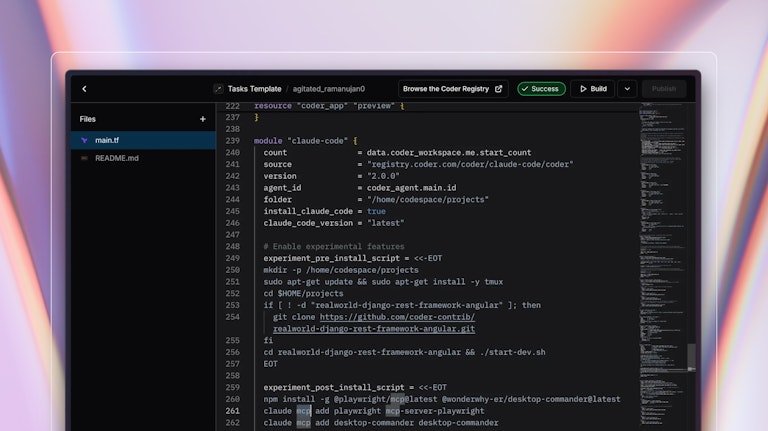
Task: Click the claude_code_version "latest" value
Action: click(x=385, y=223)
